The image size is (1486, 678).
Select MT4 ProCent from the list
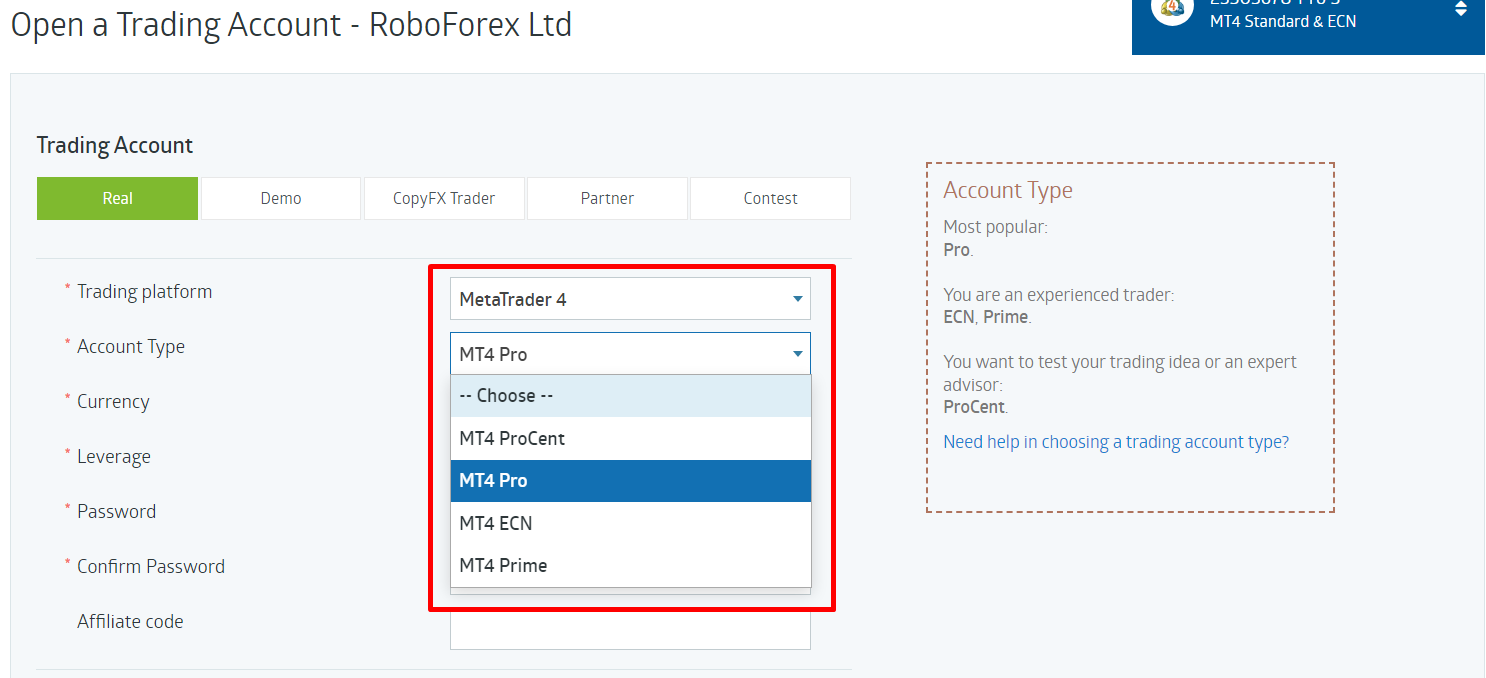[x=630, y=438]
